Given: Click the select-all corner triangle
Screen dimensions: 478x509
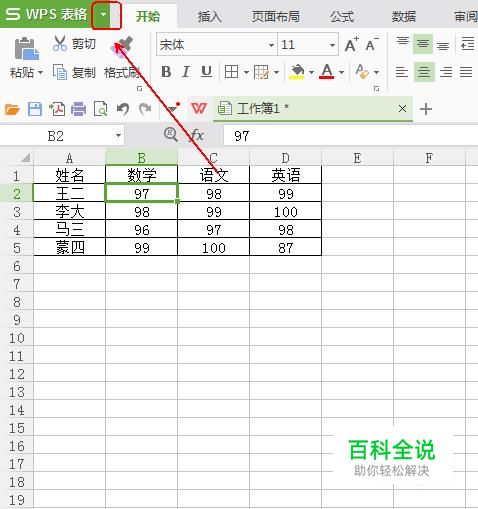Looking at the screenshot, I should [25, 157].
